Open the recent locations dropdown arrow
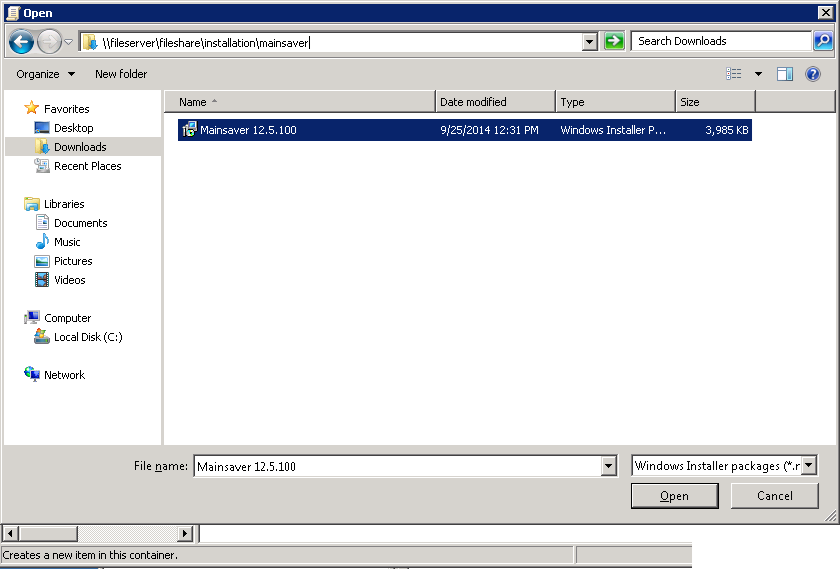Screen dimensions: 840x571 click(x=69, y=42)
